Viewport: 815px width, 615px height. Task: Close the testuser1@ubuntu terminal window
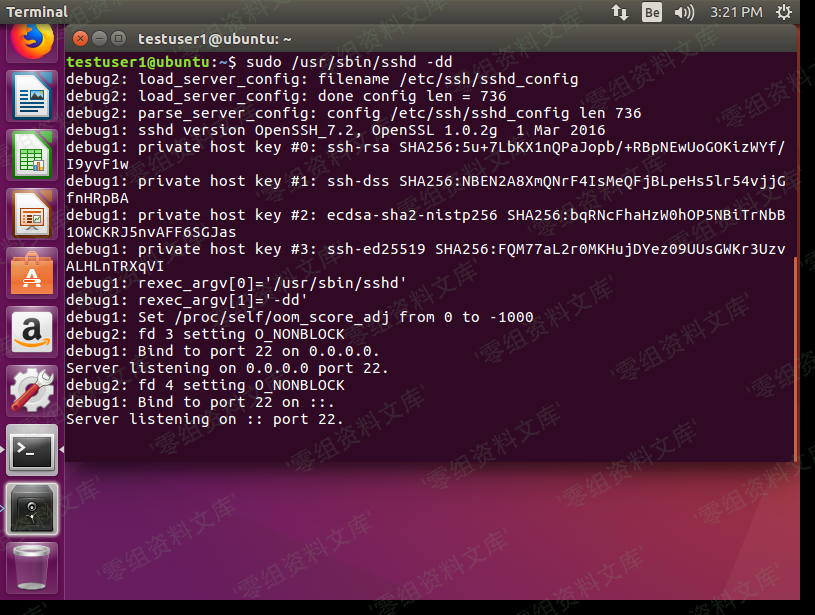[80, 39]
